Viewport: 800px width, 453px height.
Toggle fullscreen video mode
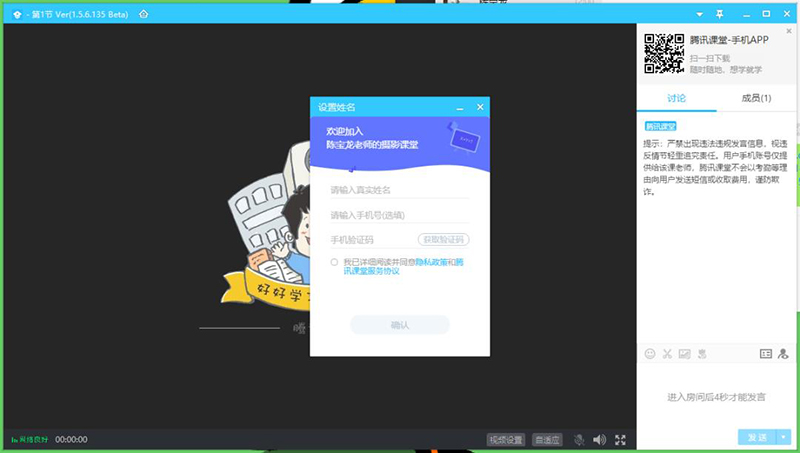621,439
